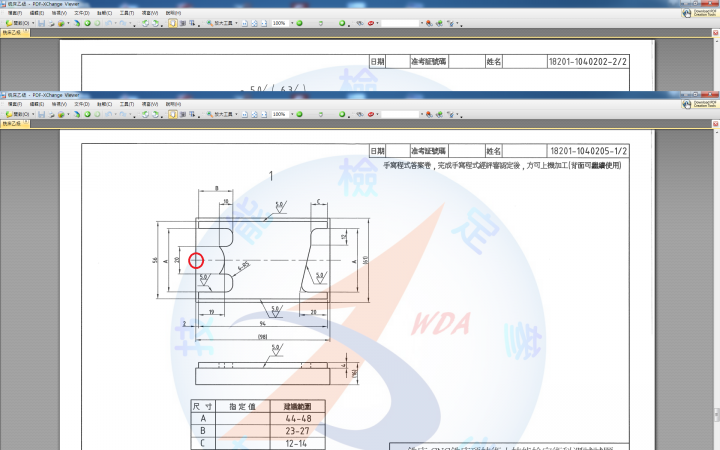Screen dimensions: 720x450
Task: Open the 檔案(F) menu in front window
Action: point(15,104)
